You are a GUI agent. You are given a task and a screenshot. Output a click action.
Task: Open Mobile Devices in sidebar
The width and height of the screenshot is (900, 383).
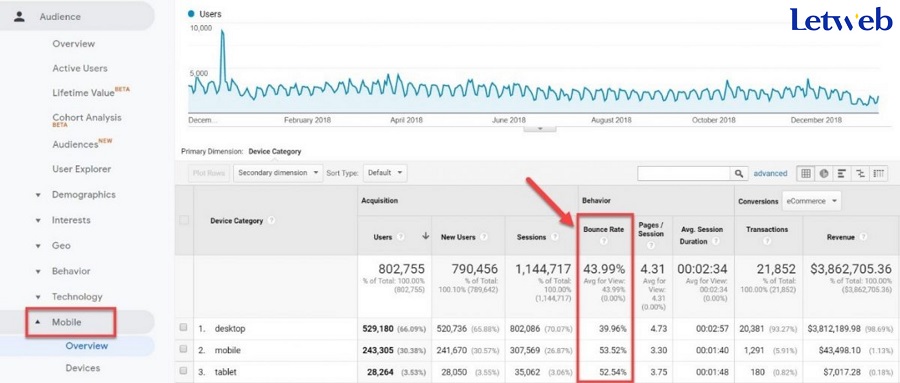(x=83, y=368)
